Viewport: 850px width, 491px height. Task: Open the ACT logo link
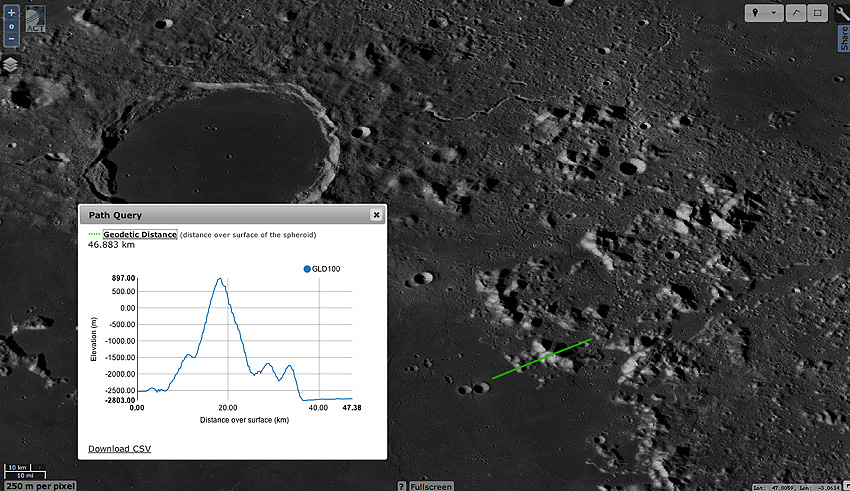tap(35, 19)
